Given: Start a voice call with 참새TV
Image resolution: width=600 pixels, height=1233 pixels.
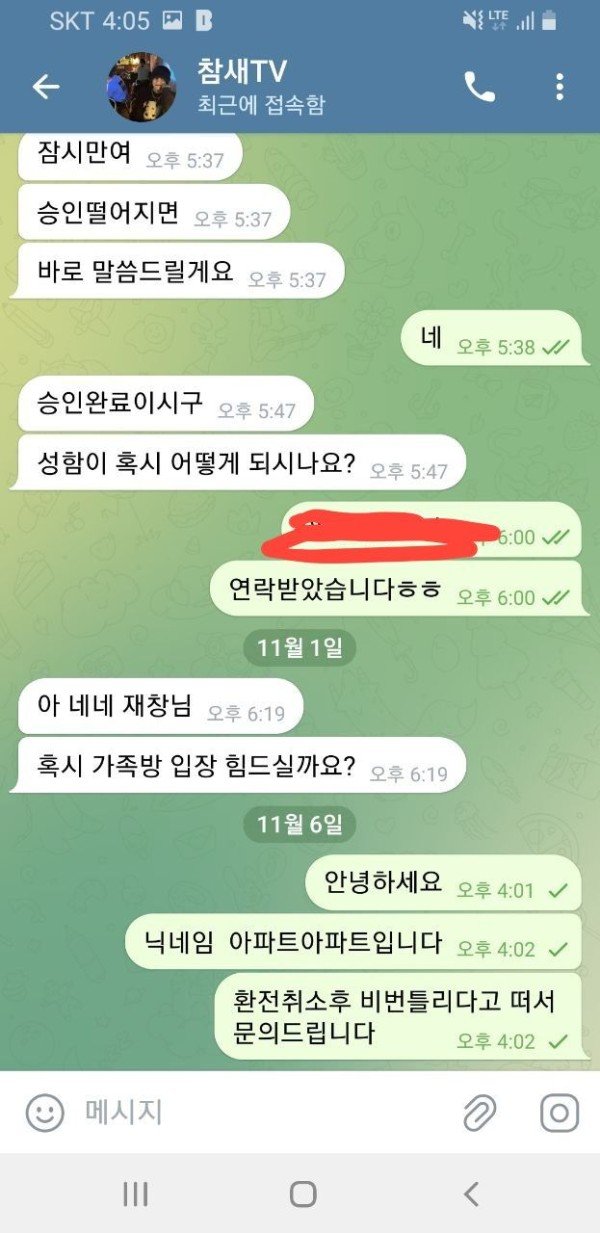Looking at the screenshot, I should click(480, 87).
